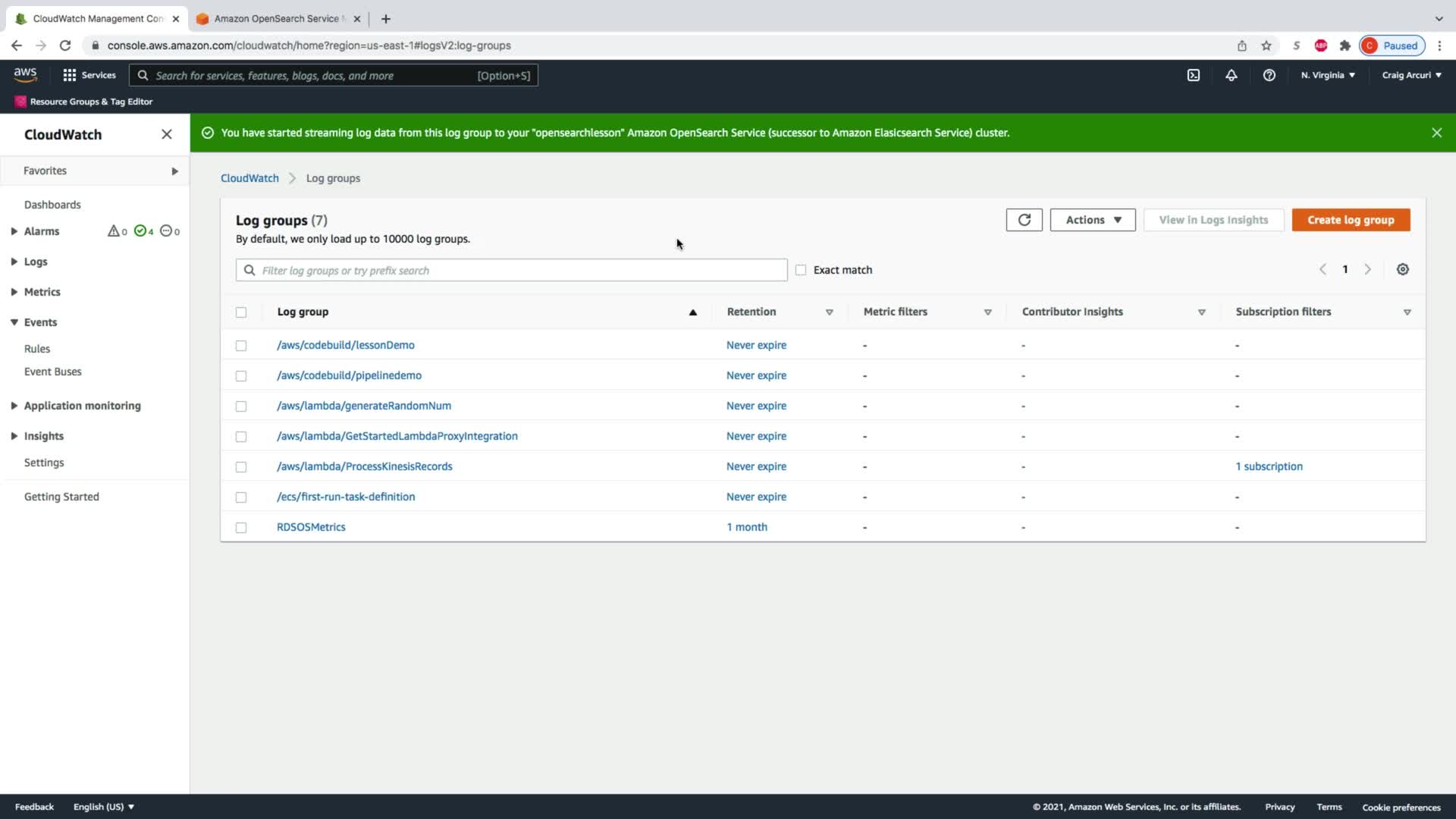Open the help question mark icon
1456x819 pixels.
click(1269, 75)
